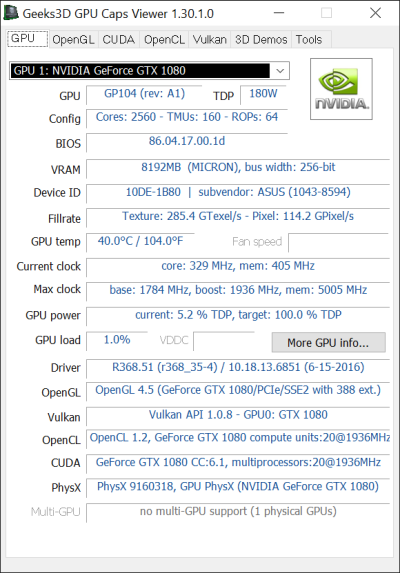
Task: Minimize the GPU Caps Viewer window
Action: pos(279,13)
